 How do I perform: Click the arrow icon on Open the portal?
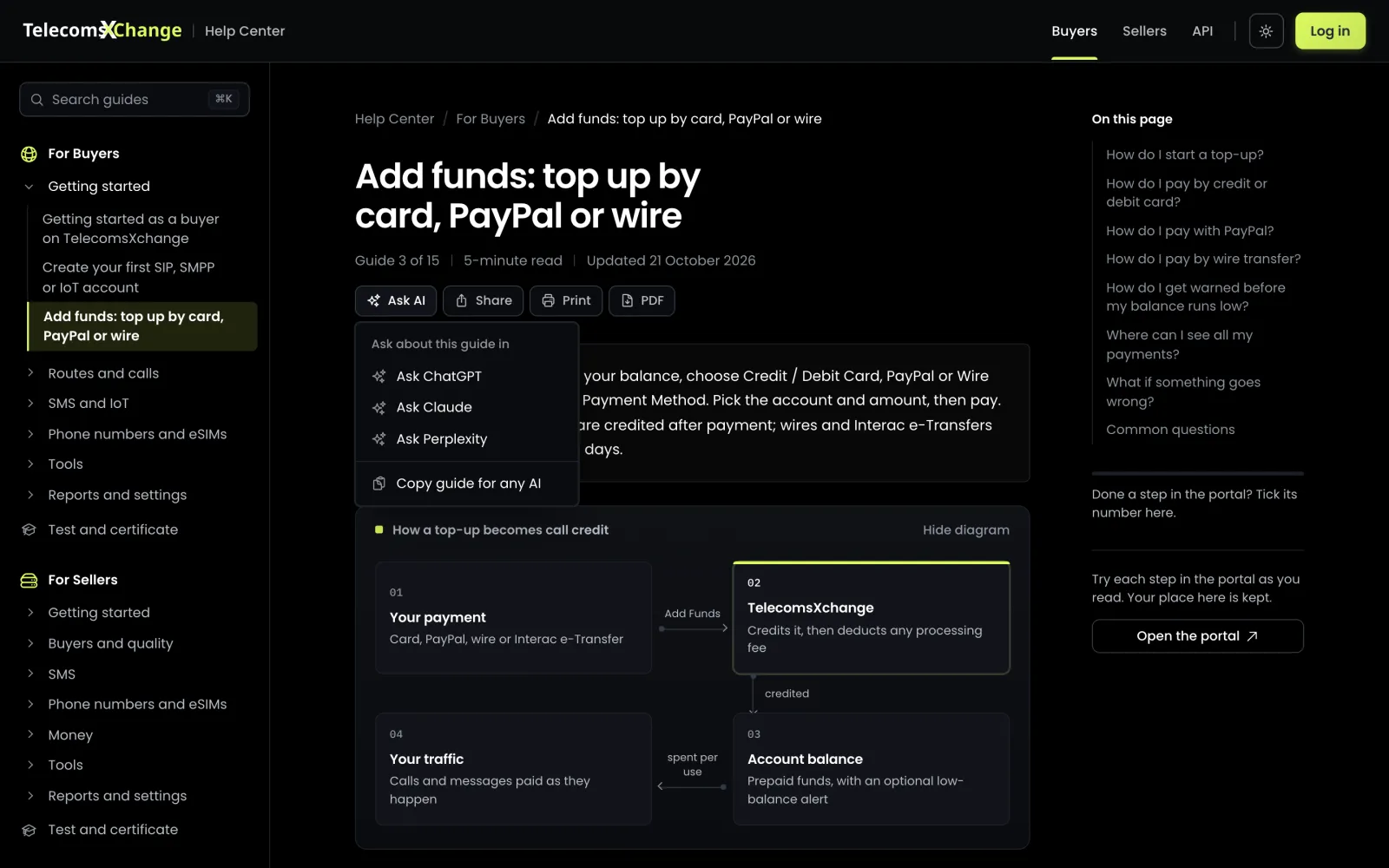click(1252, 636)
